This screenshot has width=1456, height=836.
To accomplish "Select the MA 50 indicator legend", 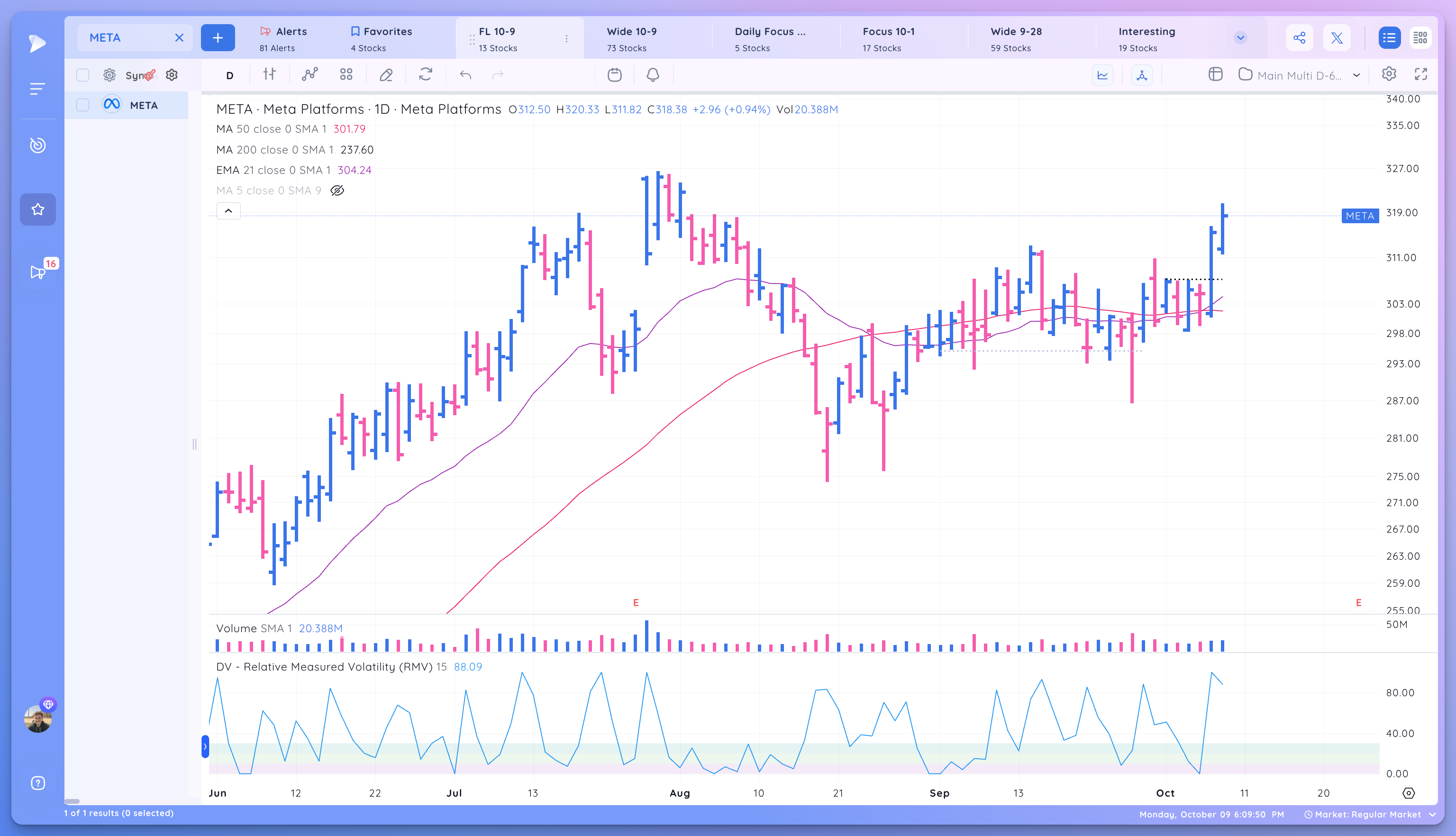I will click(x=291, y=129).
